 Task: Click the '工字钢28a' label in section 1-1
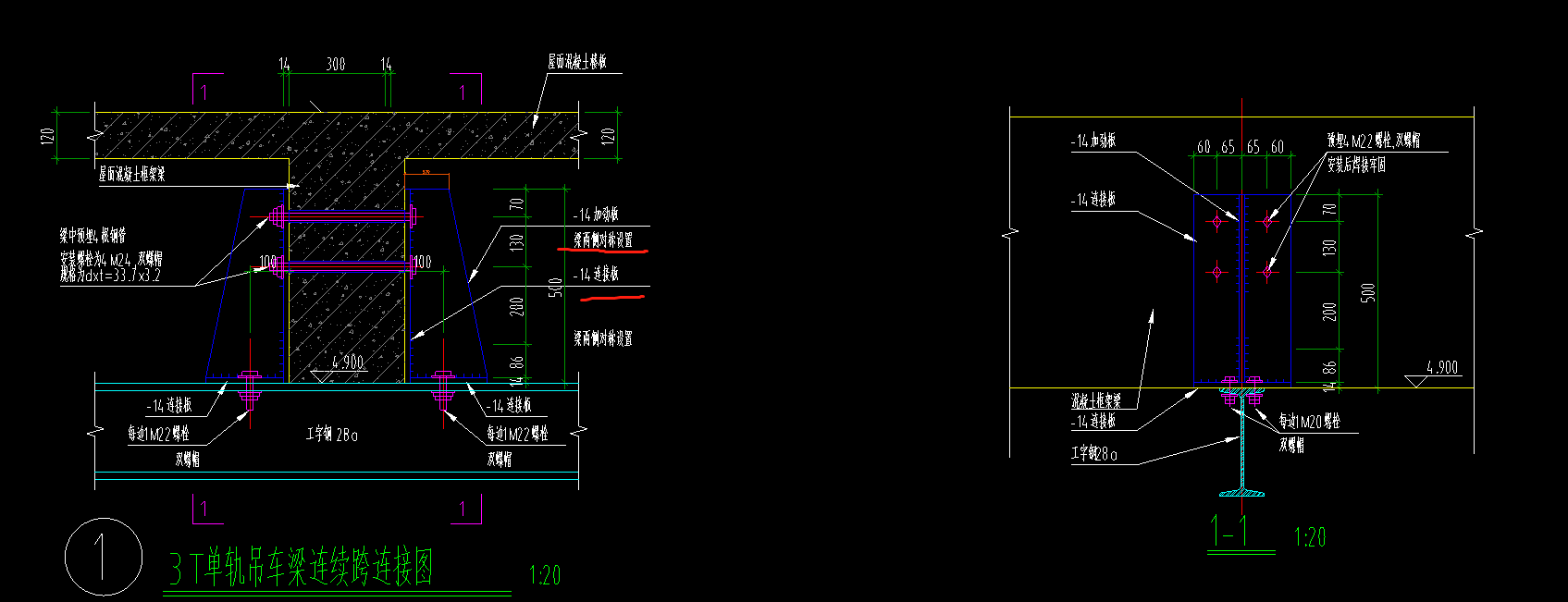tap(1094, 453)
